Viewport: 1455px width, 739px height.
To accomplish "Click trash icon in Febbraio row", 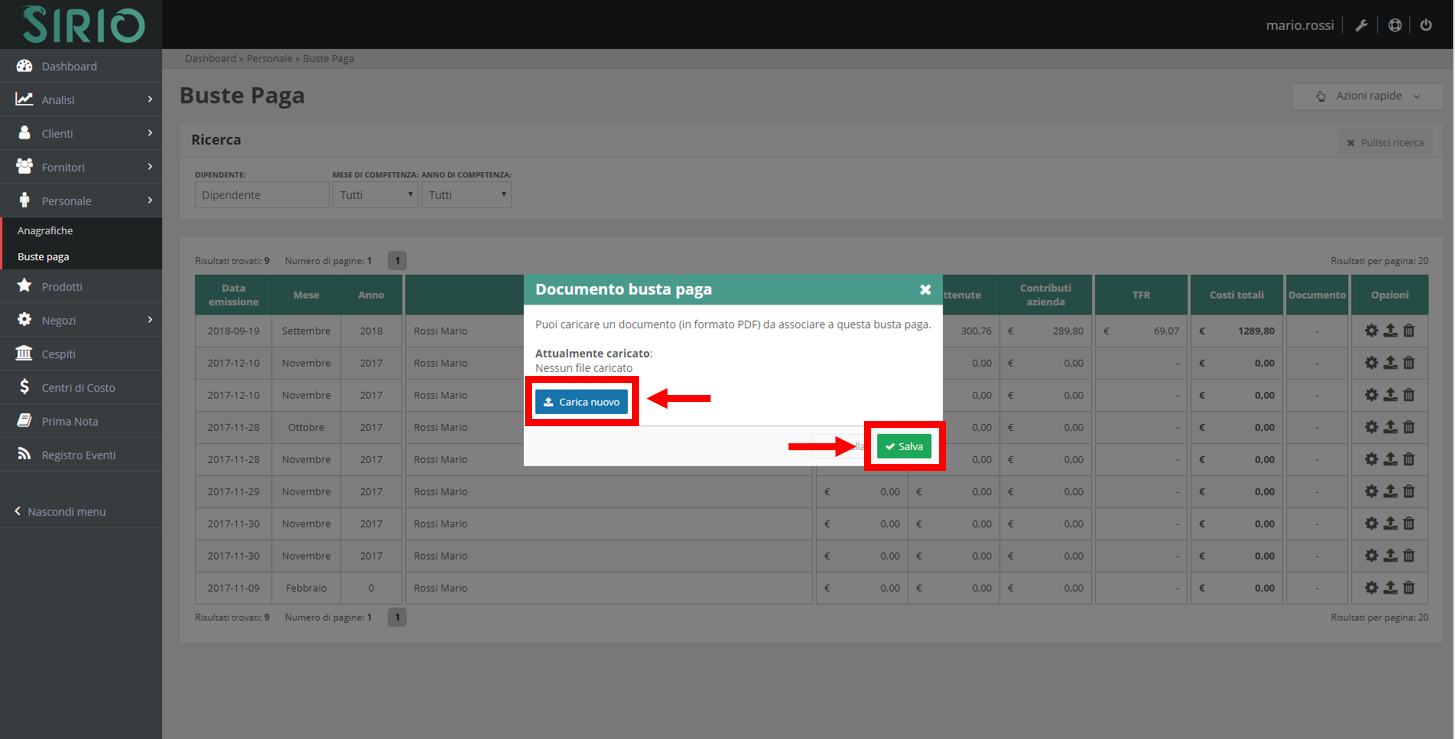I will coord(1409,588).
